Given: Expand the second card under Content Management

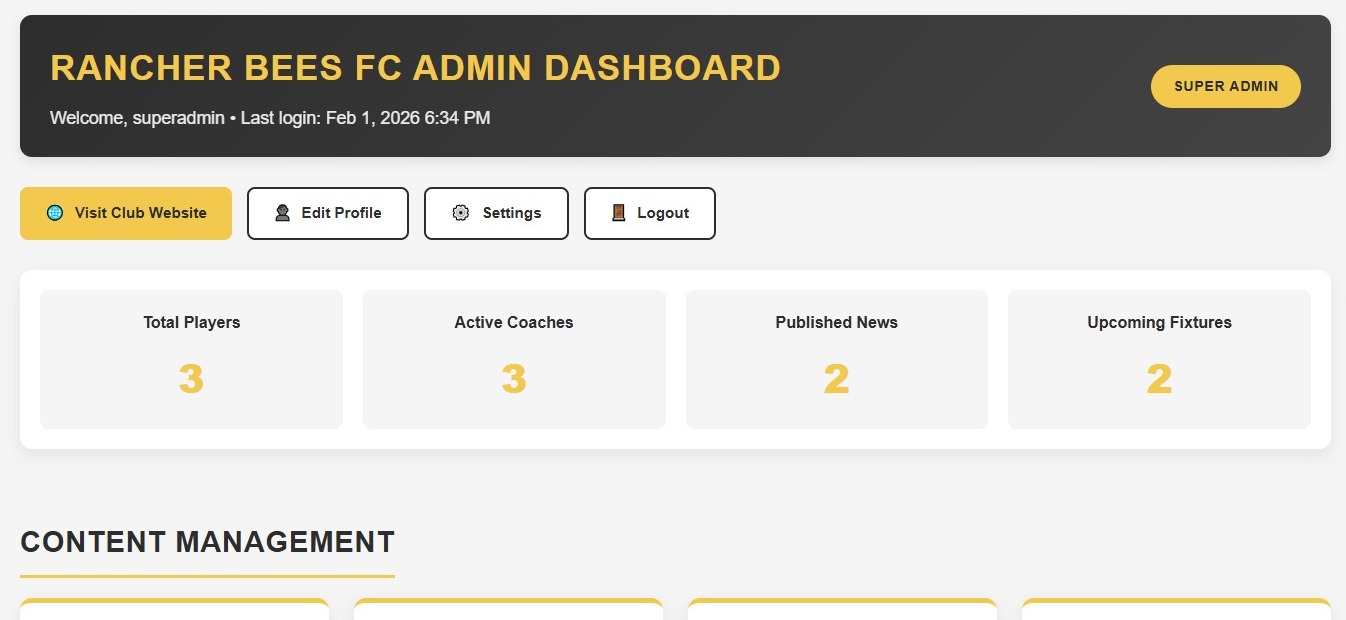Looking at the screenshot, I should pyautogui.click(x=508, y=610).
